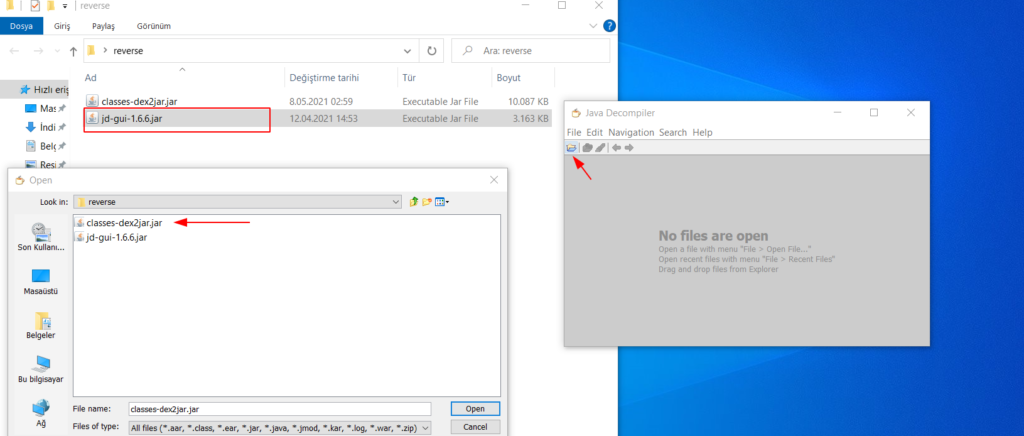Go to Son Kullanılan places shortcut
The height and width of the screenshot is (436, 1024).
pos(41,237)
